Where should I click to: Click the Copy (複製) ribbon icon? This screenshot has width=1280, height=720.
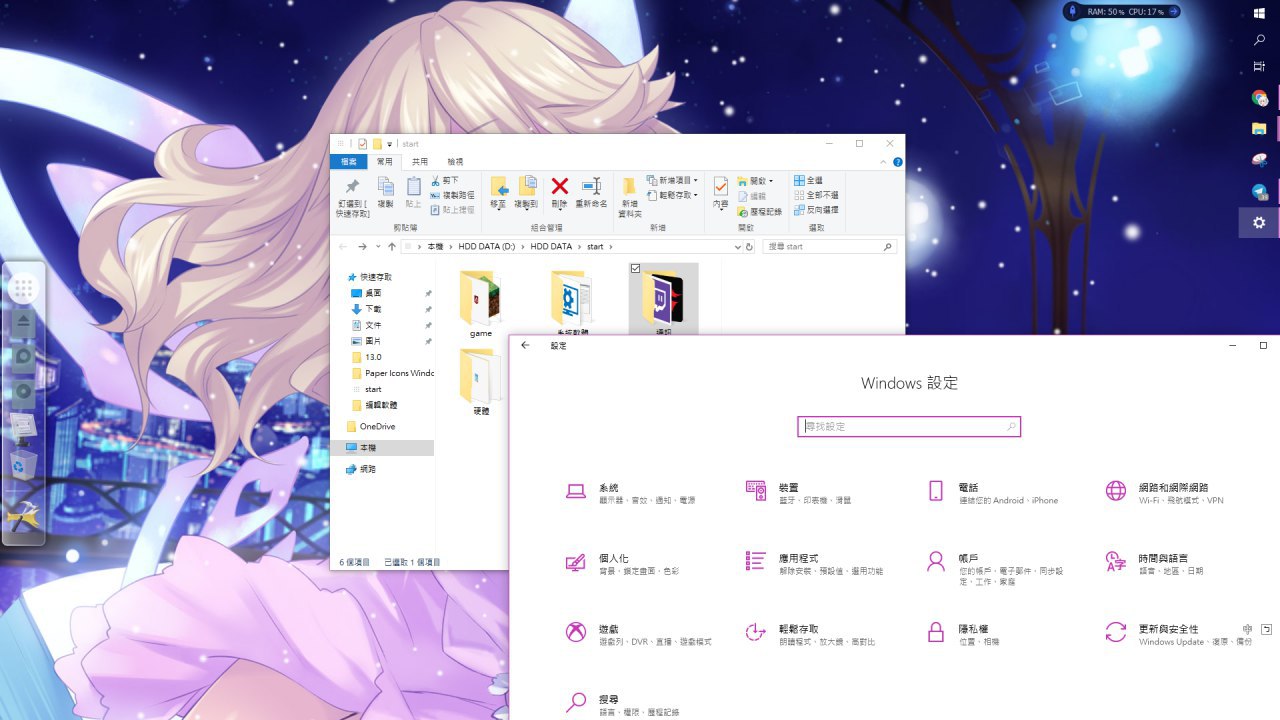385,191
